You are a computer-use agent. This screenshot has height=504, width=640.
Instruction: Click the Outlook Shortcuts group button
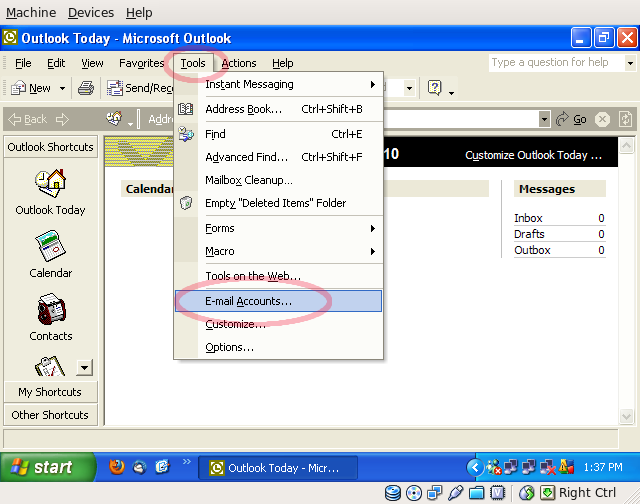point(51,147)
